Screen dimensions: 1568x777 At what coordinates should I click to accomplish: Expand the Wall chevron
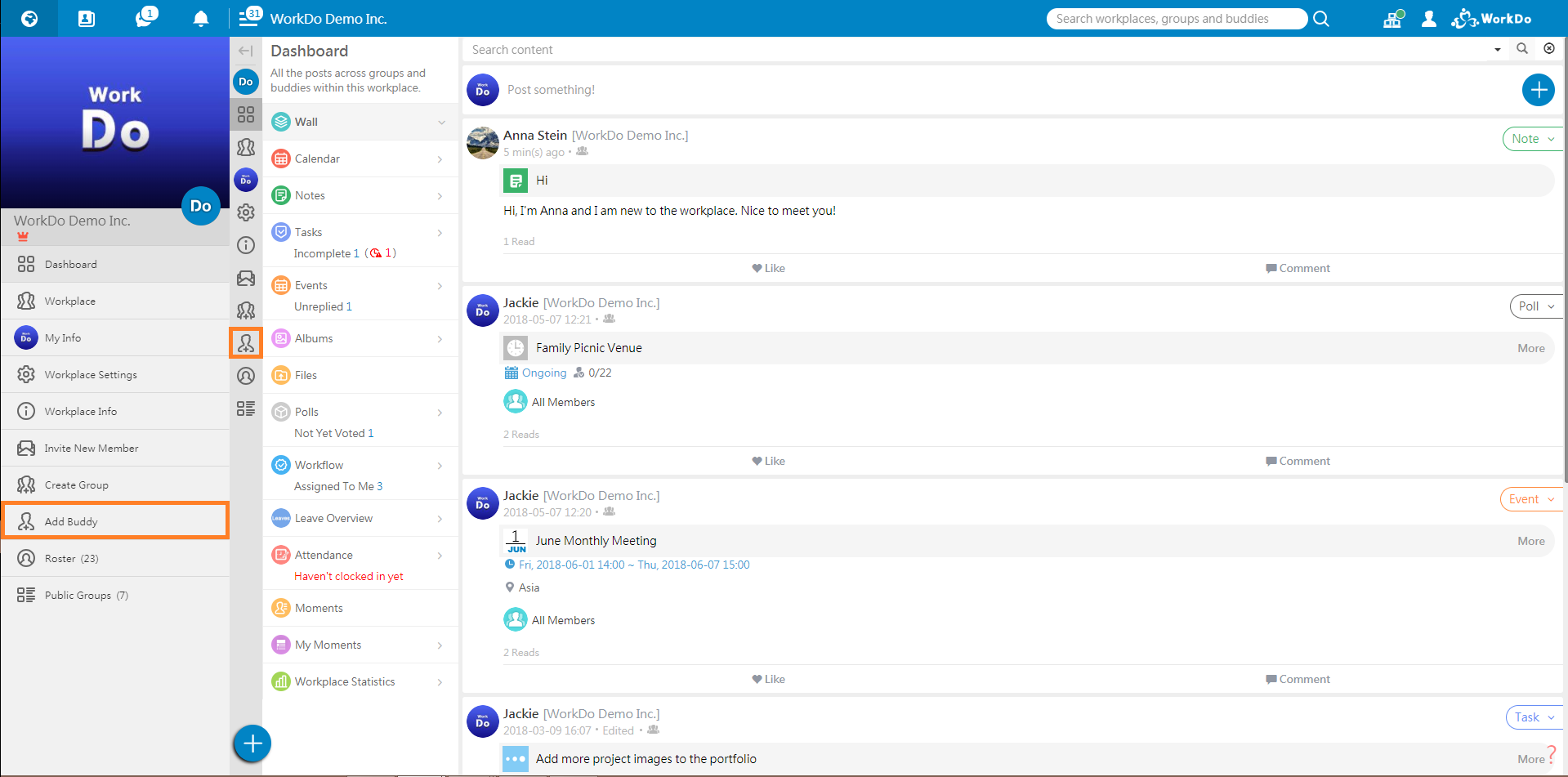click(x=441, y=123)
